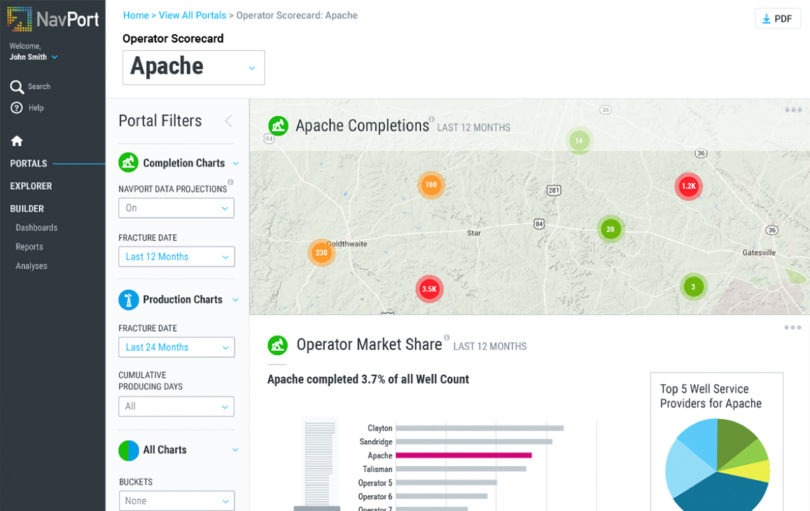Click the Operator Market Share green rig icon
Screen dimensions: 810x511
(277, 345)
